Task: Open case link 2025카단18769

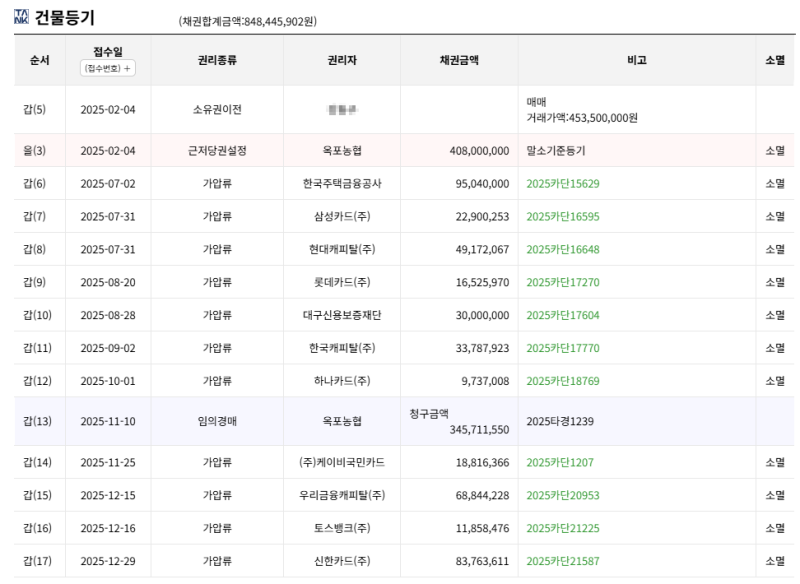Action: (563, 381)
